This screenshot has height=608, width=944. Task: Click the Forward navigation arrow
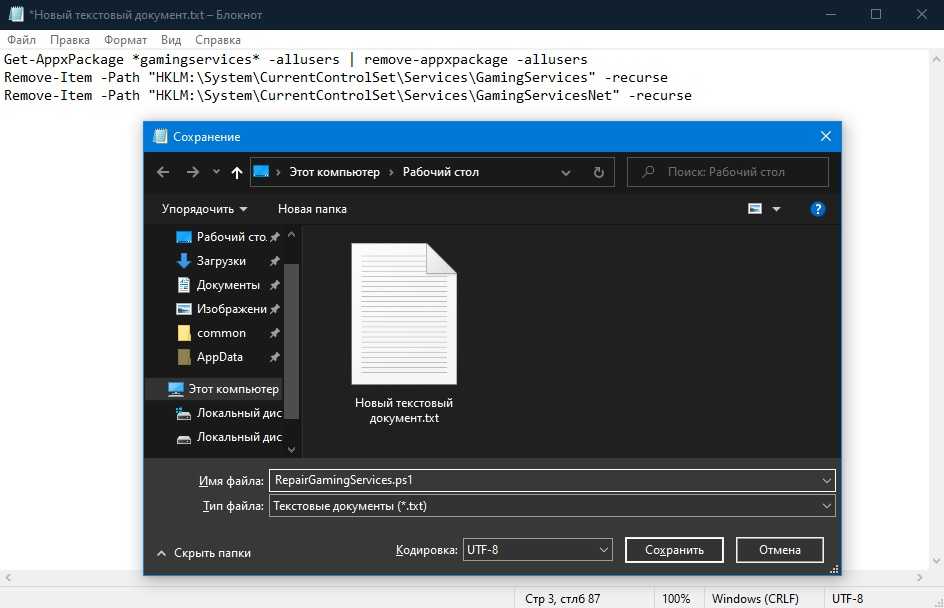pyautogui.click(x=192, y=172)
